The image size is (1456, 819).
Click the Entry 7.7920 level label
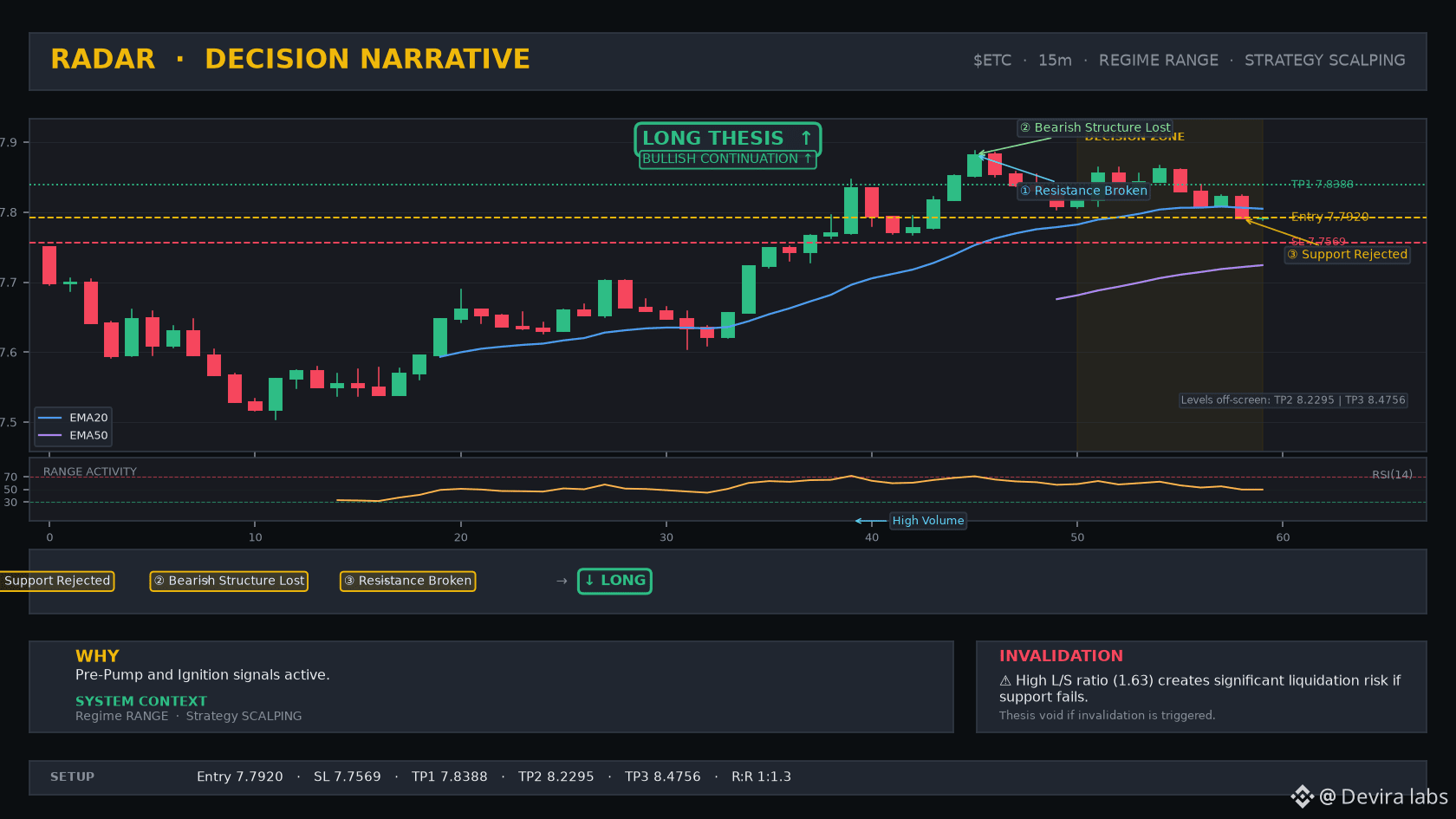click(1329, 217)
